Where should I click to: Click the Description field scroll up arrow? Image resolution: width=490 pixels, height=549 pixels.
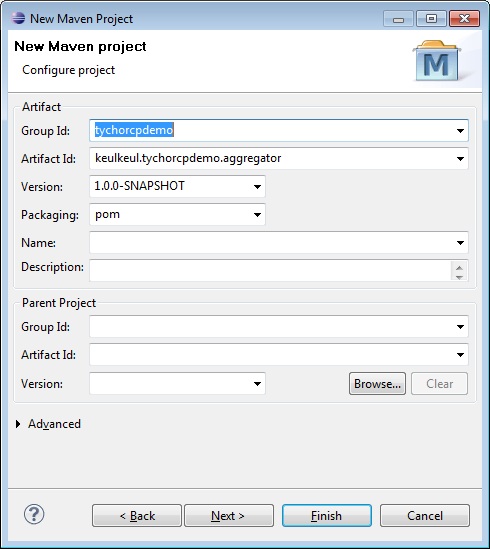click(x=459, y=267)
